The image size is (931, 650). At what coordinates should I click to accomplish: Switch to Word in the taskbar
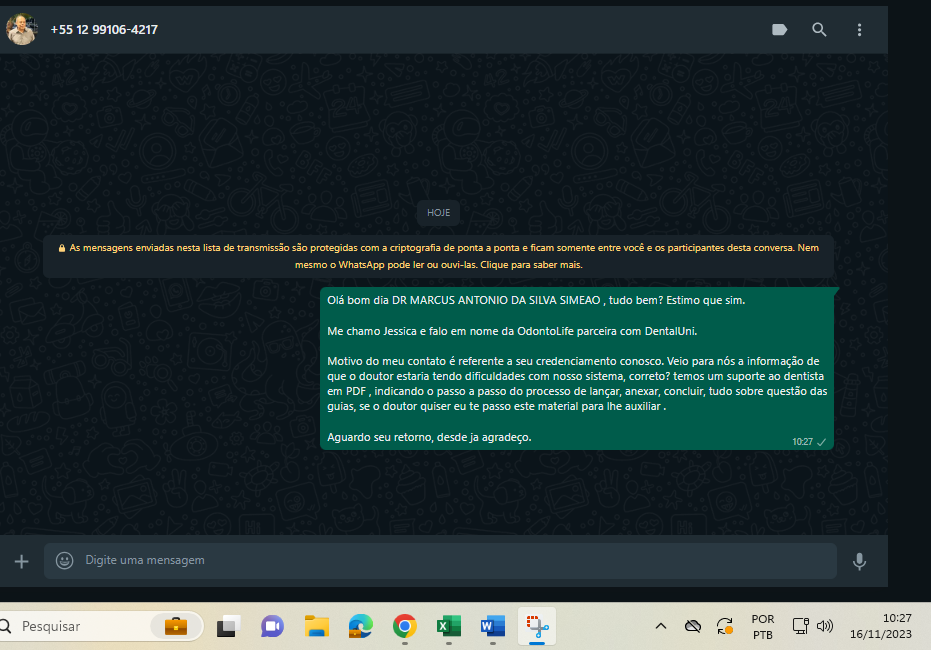[x=492, y=627]
